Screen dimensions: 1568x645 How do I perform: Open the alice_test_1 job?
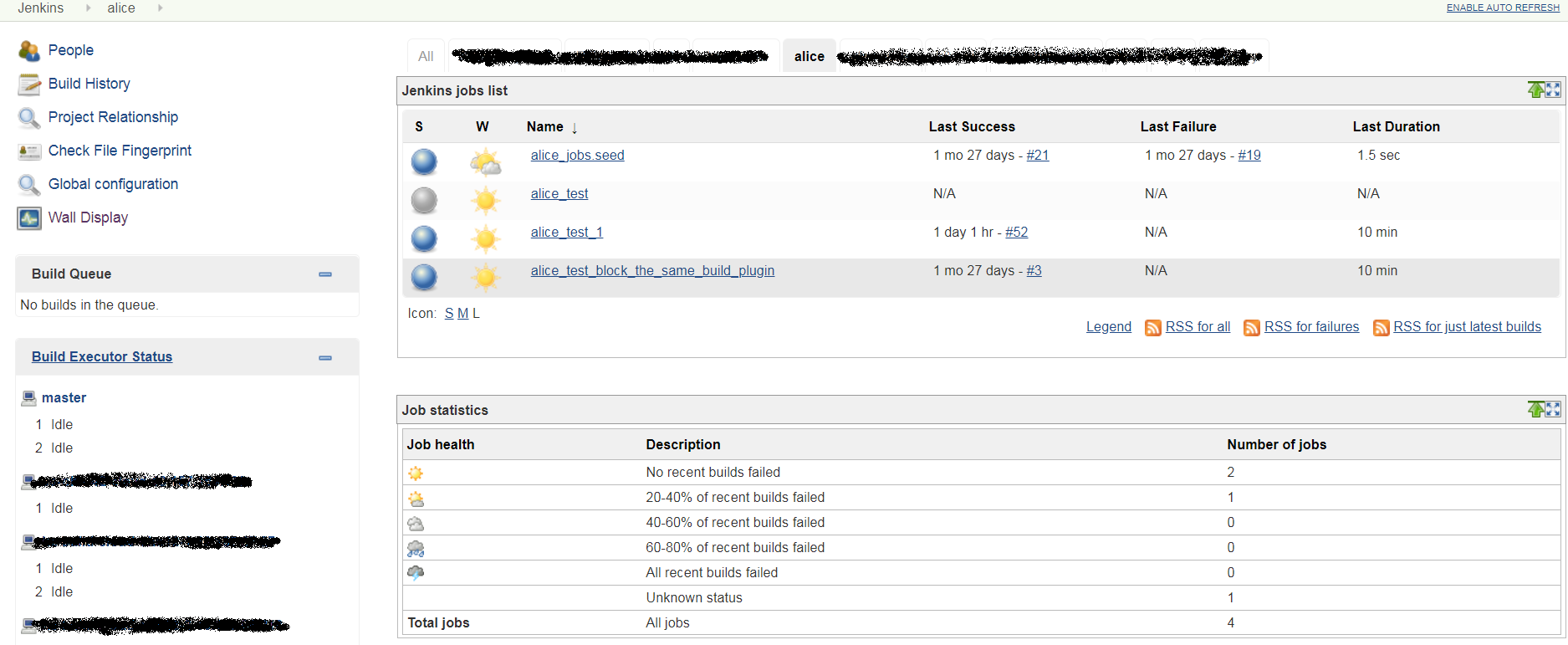(567, 233)
